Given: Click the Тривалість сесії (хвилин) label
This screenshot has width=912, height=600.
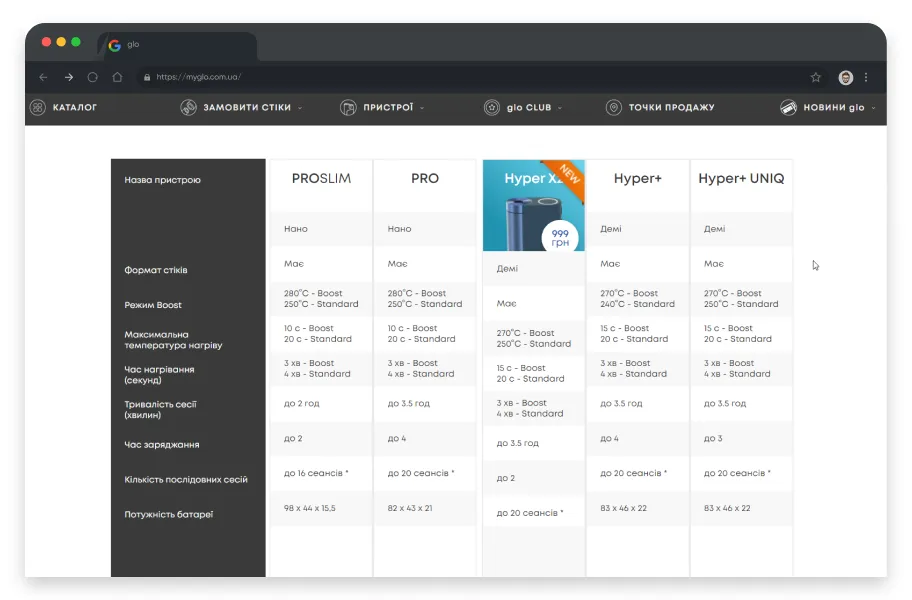Looking at the screenshot, I should click(x=161, y=410).
